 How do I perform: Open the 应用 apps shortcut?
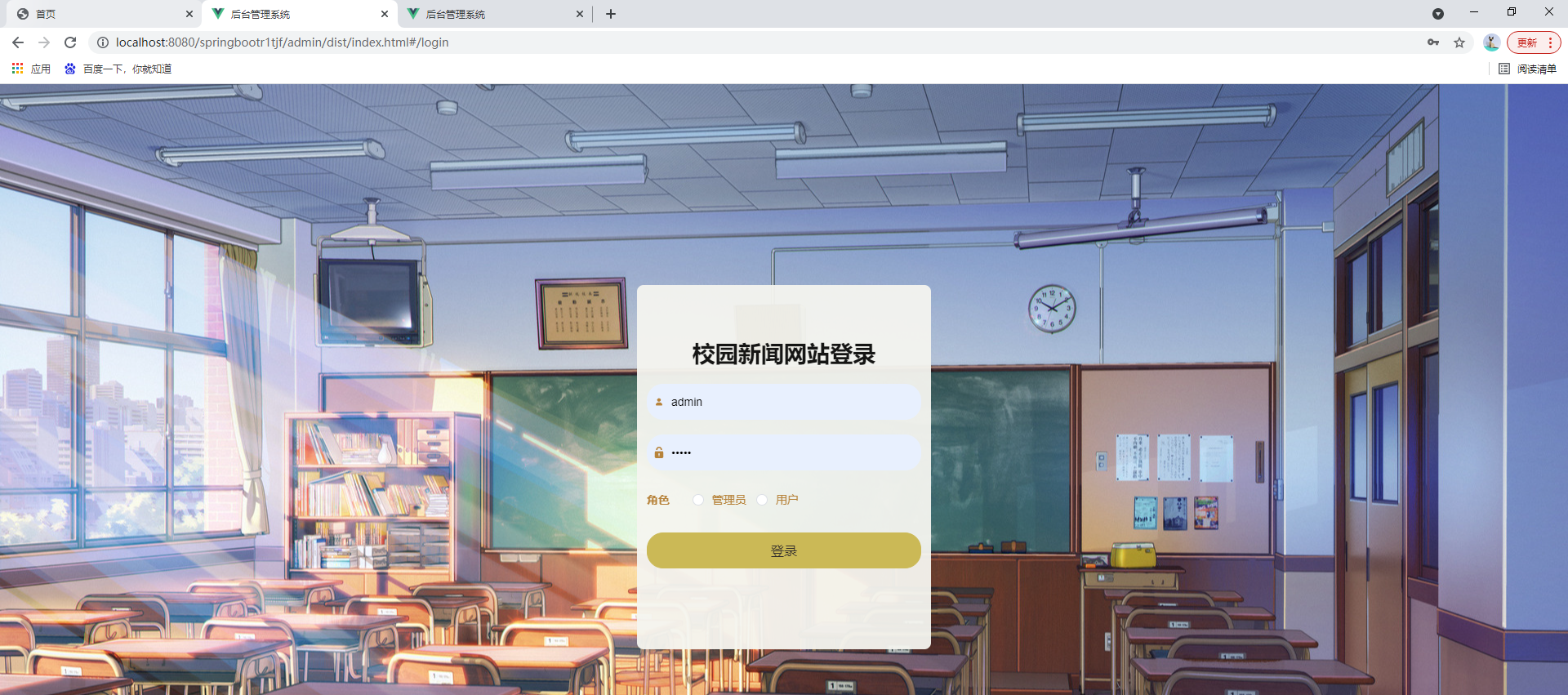[31, 69]
